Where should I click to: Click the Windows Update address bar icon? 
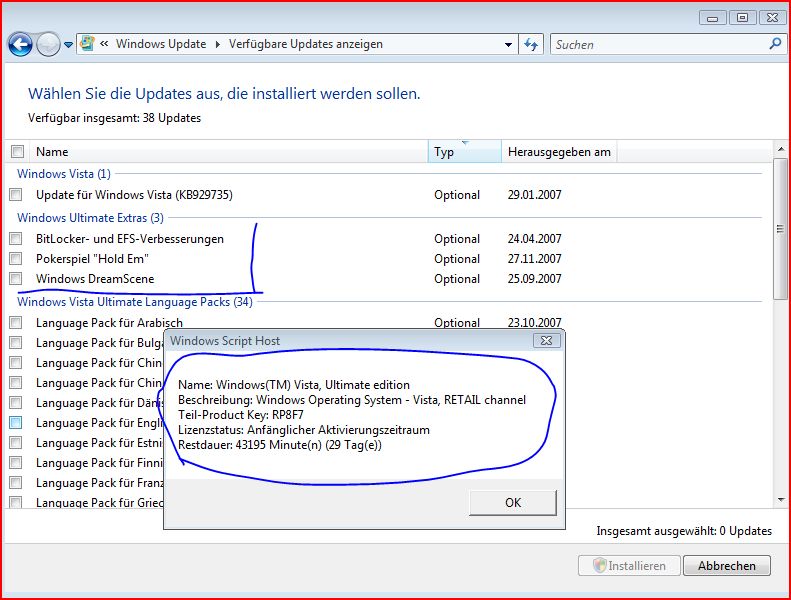[87, 44]
